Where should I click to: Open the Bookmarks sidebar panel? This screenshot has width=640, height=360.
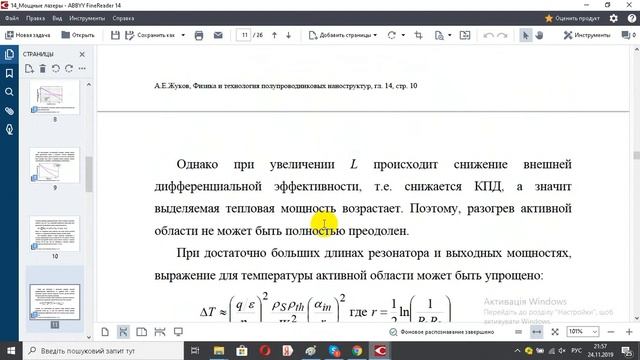pos(9,73)
